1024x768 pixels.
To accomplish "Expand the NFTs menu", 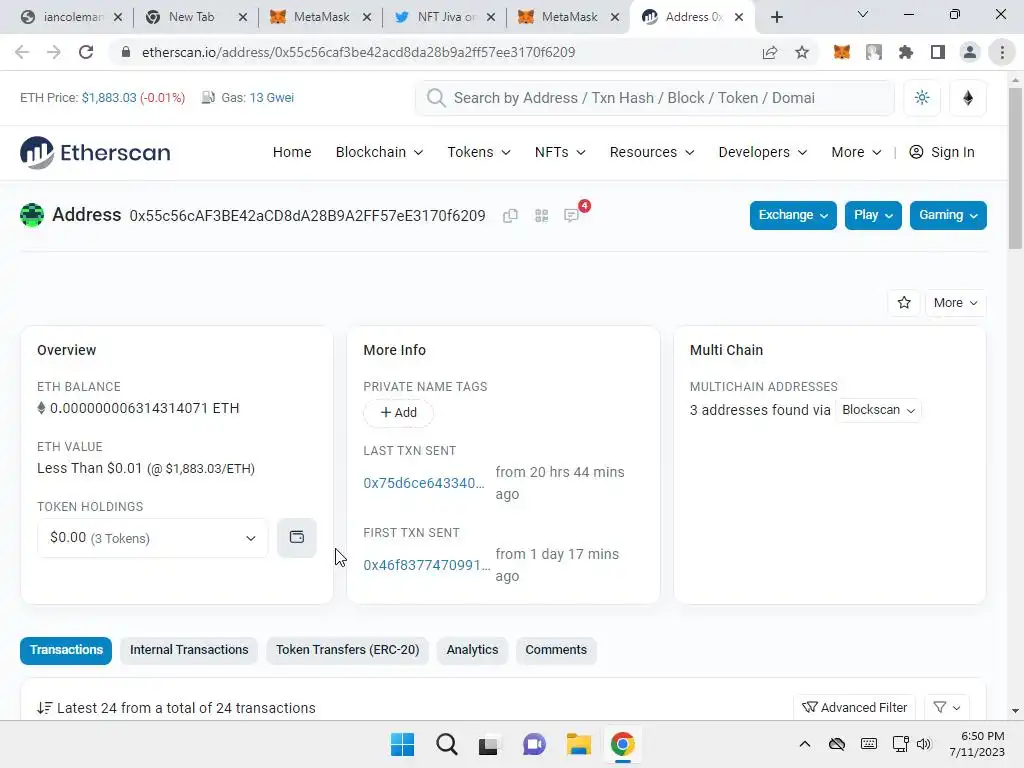I will pos(560,152).
